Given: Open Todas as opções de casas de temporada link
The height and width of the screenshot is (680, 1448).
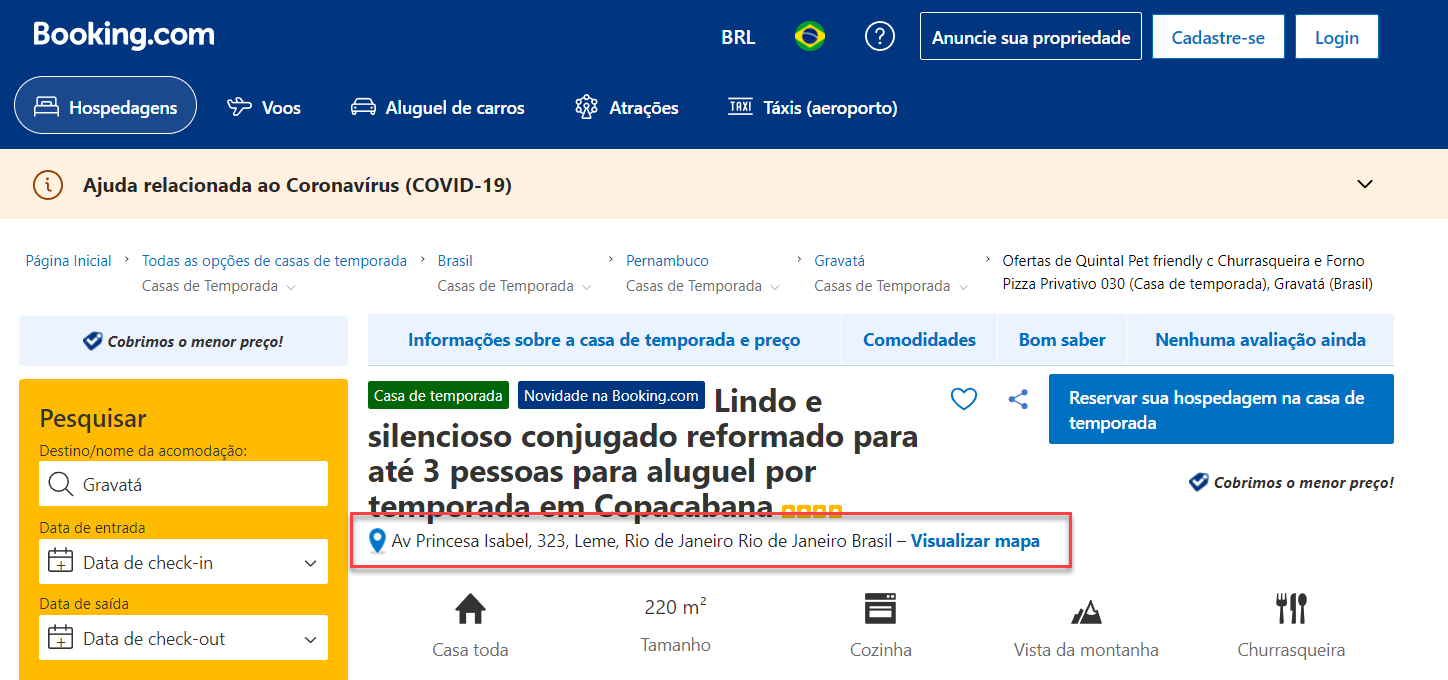Looking at the screenshot, I should coord(274,261).
